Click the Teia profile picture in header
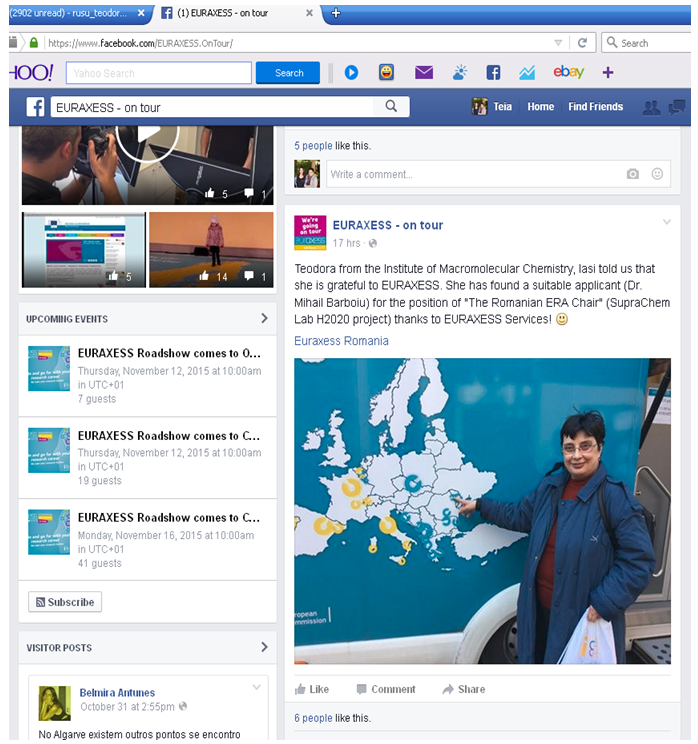This screenshot has height=744, width=698. click(x=479, y=107)
